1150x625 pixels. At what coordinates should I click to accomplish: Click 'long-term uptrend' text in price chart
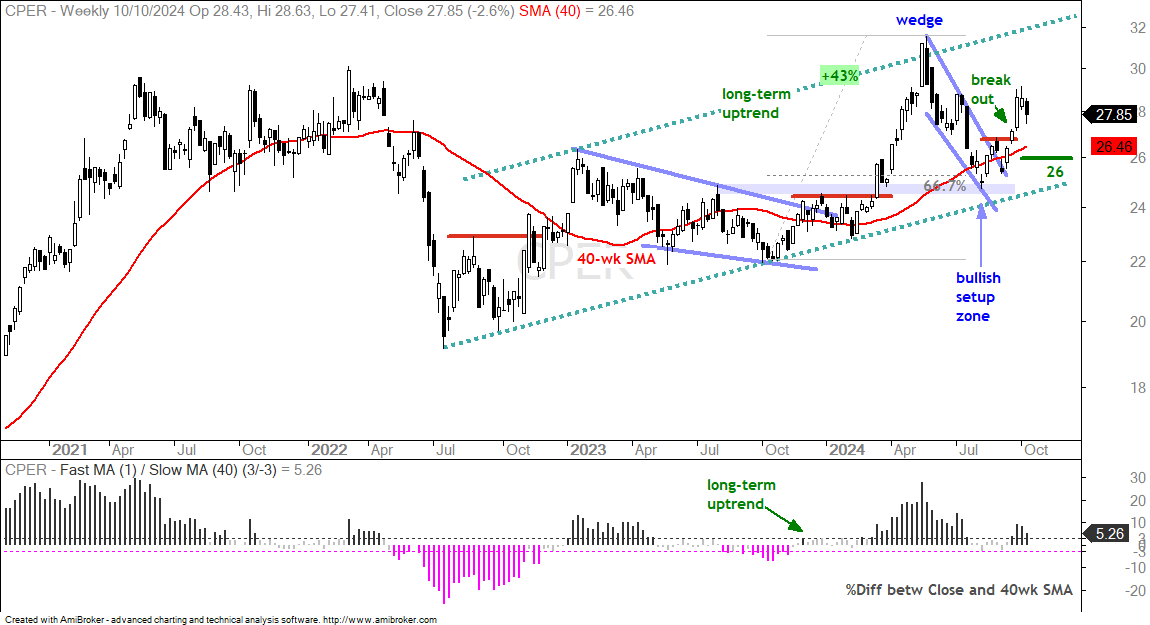coord(756,103)
